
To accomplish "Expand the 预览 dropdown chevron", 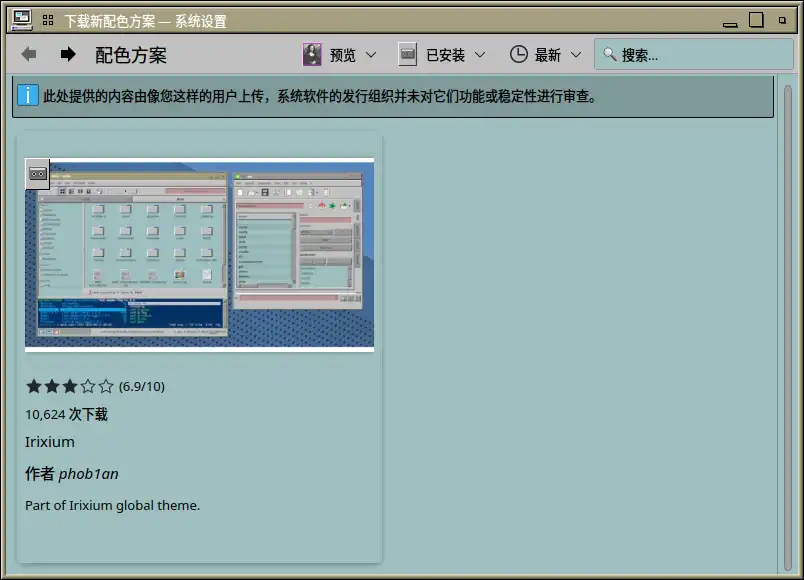I will (371, 55).
